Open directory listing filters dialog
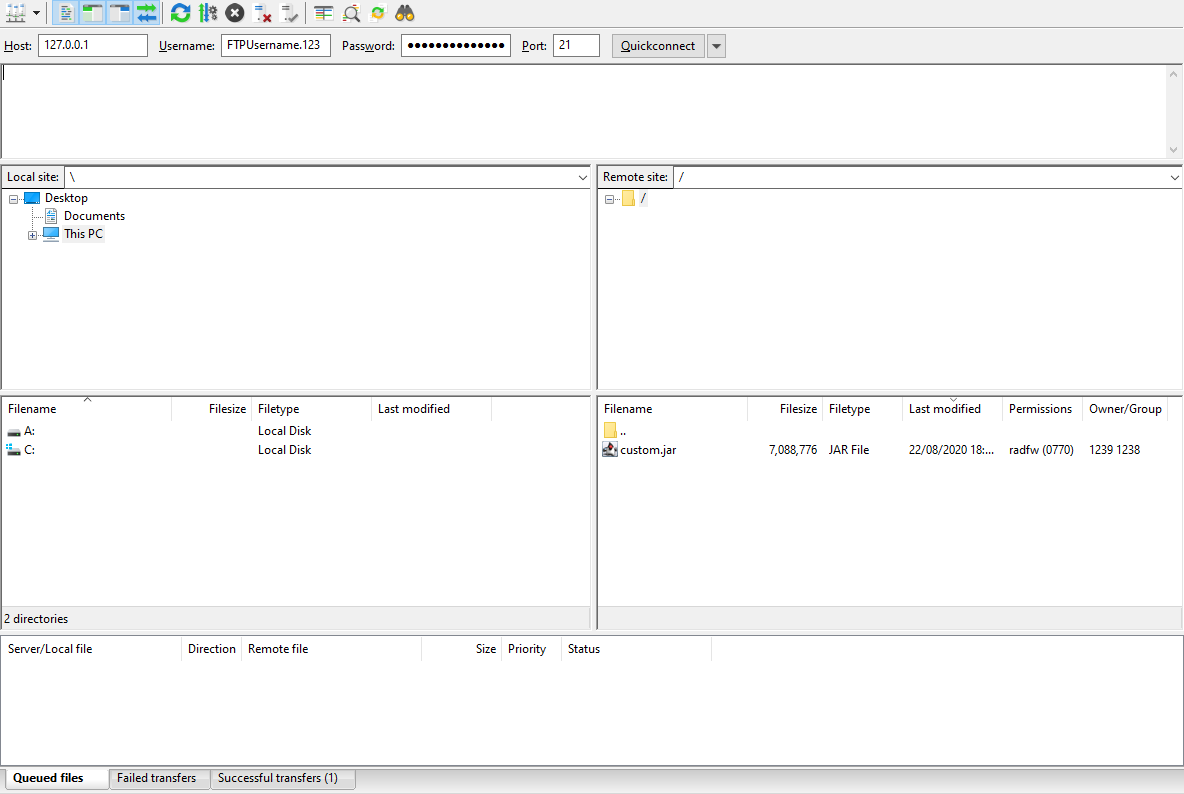This screenshot has height=794, width=1184. (x=323, y=13)
